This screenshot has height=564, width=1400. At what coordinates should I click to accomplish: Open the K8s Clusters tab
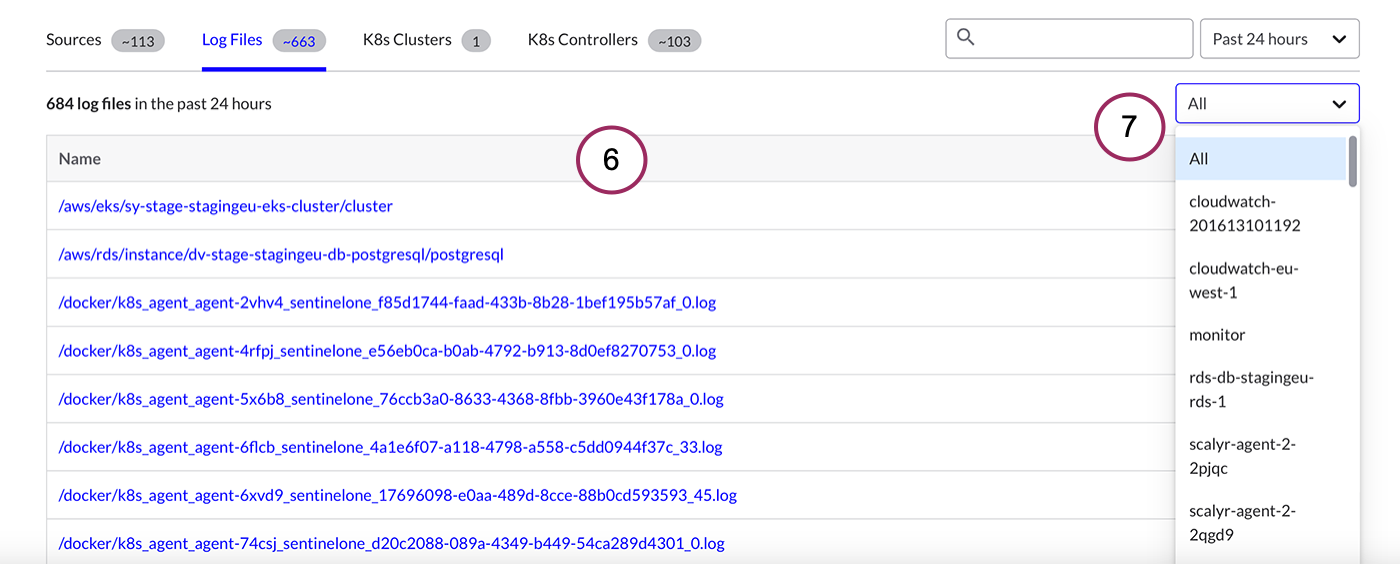pos(407,40)
